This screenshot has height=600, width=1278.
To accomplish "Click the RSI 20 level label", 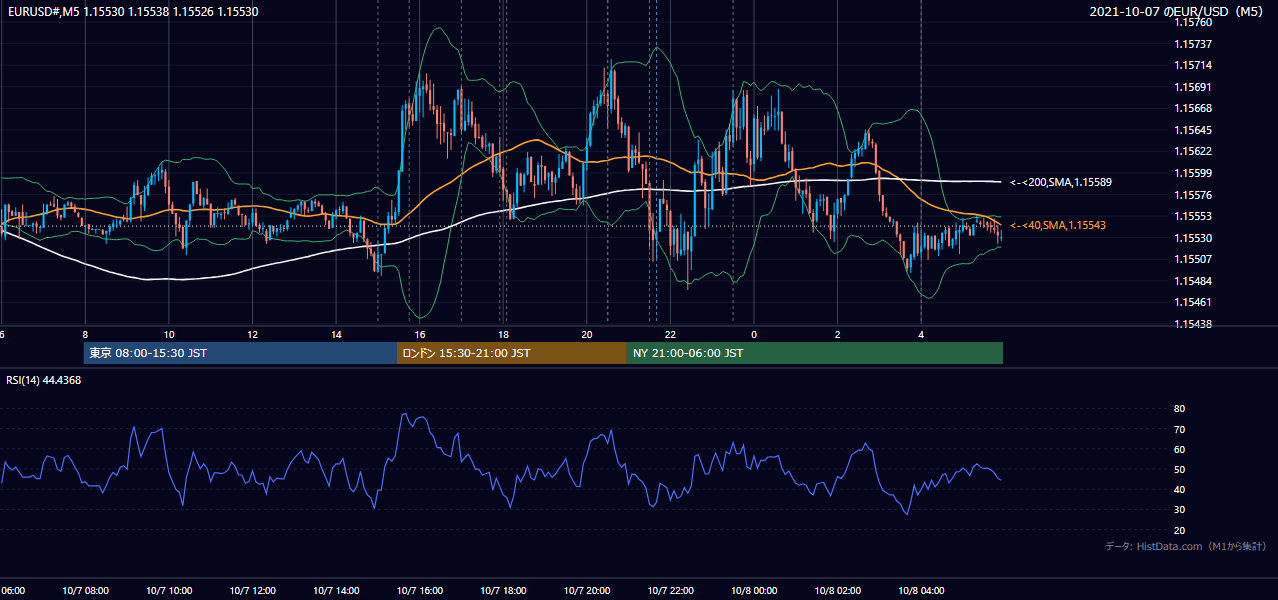I will (1179, 531).
